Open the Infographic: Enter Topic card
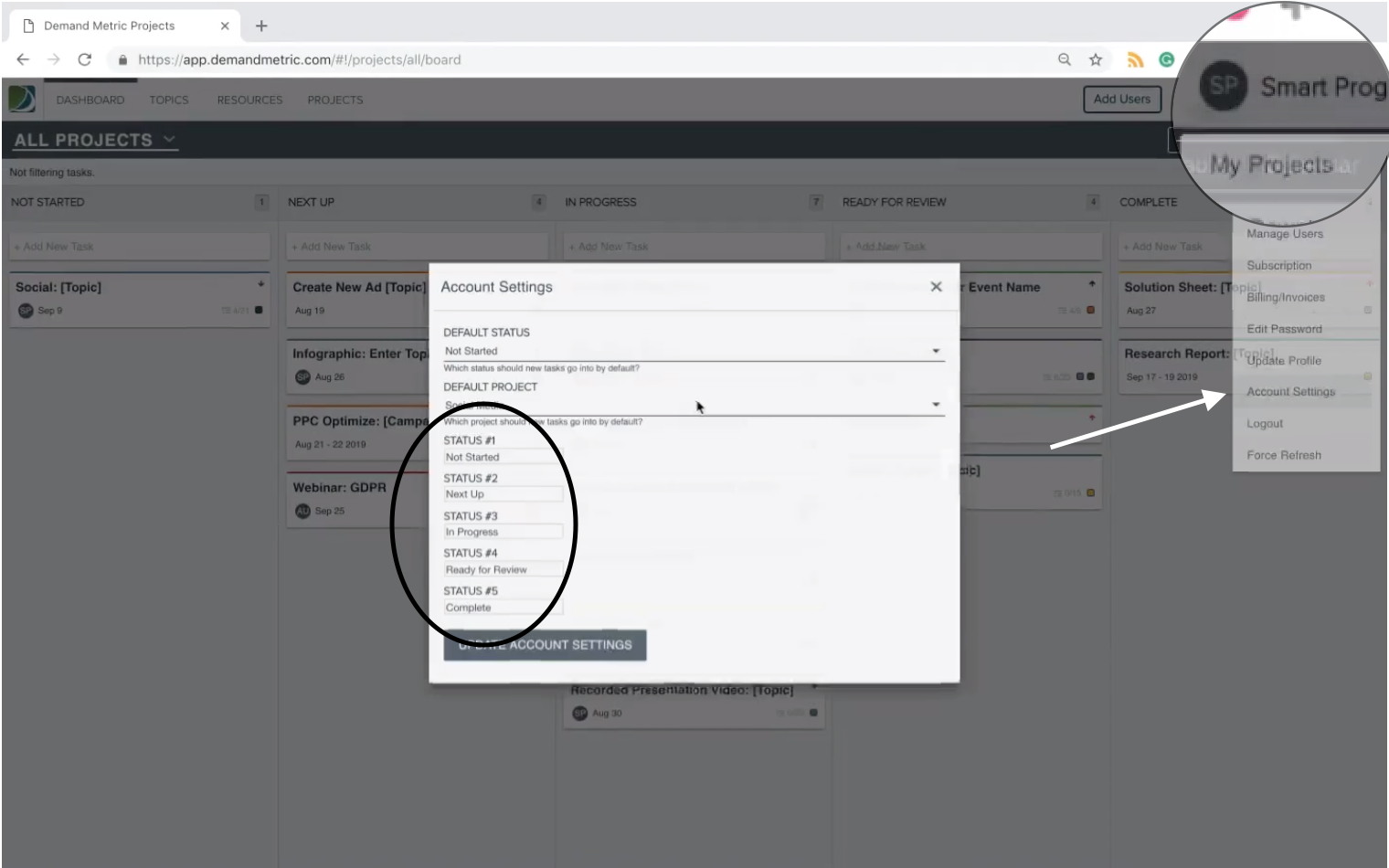The image size is (1389, 868). [x=358, y=365]
